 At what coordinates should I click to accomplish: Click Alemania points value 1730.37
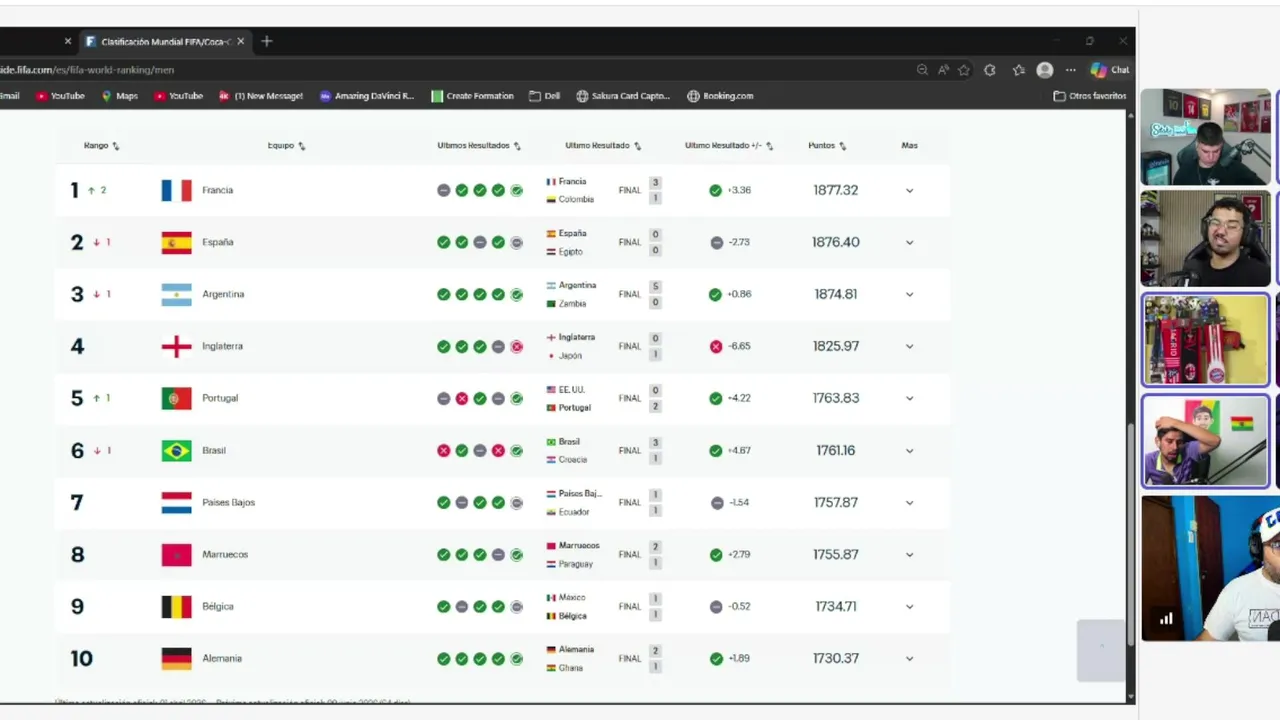coord(836,658)
